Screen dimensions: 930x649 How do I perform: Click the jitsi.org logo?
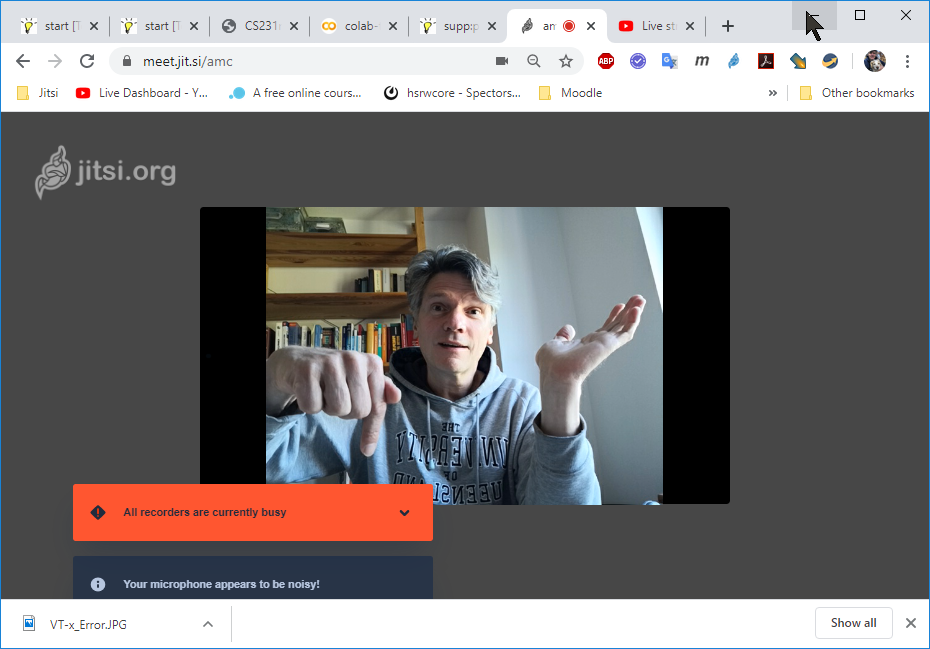[x=106, y=172]
